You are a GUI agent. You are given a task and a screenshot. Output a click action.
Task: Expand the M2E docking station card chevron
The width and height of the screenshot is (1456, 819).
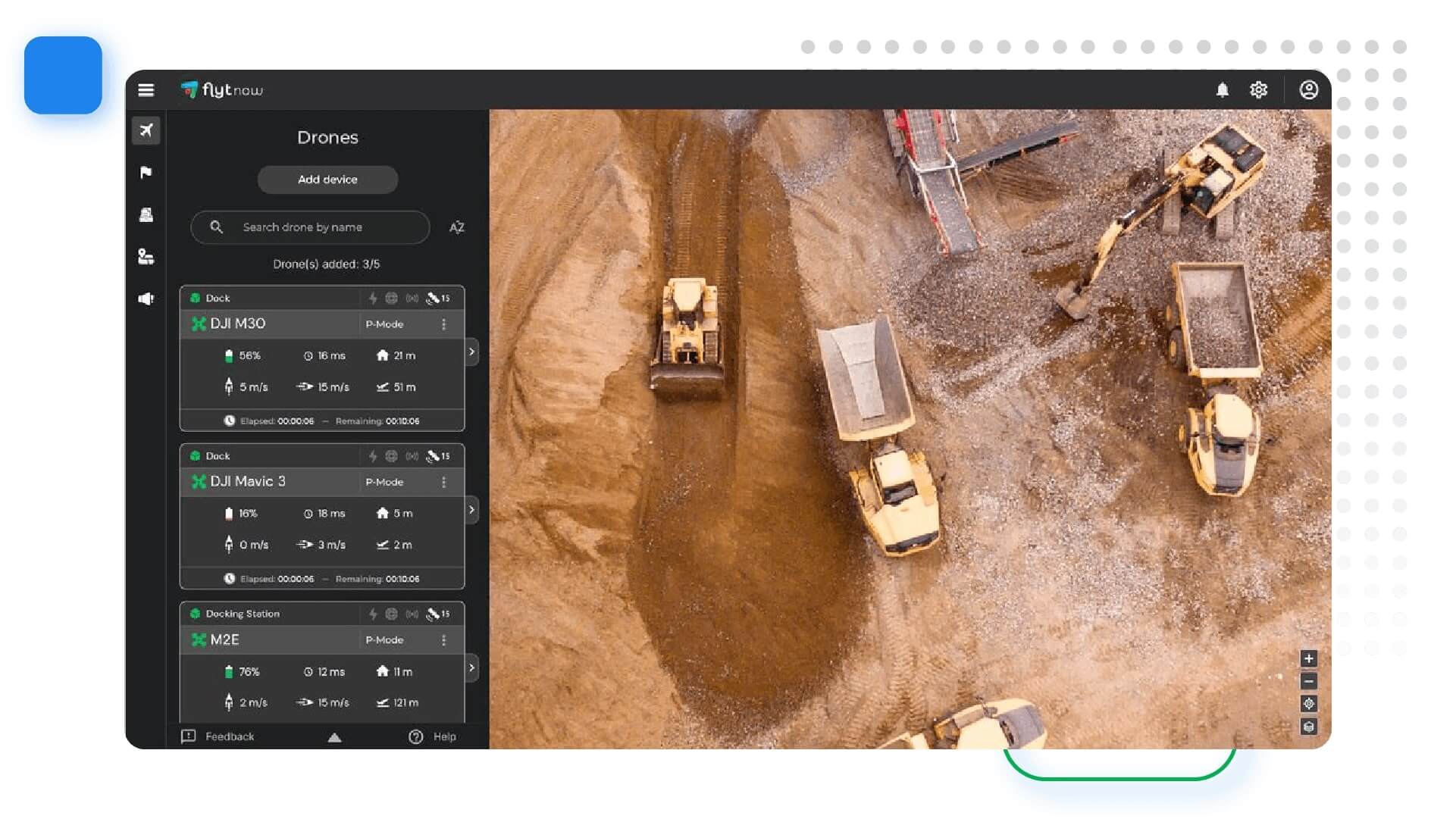pos(471,667)
